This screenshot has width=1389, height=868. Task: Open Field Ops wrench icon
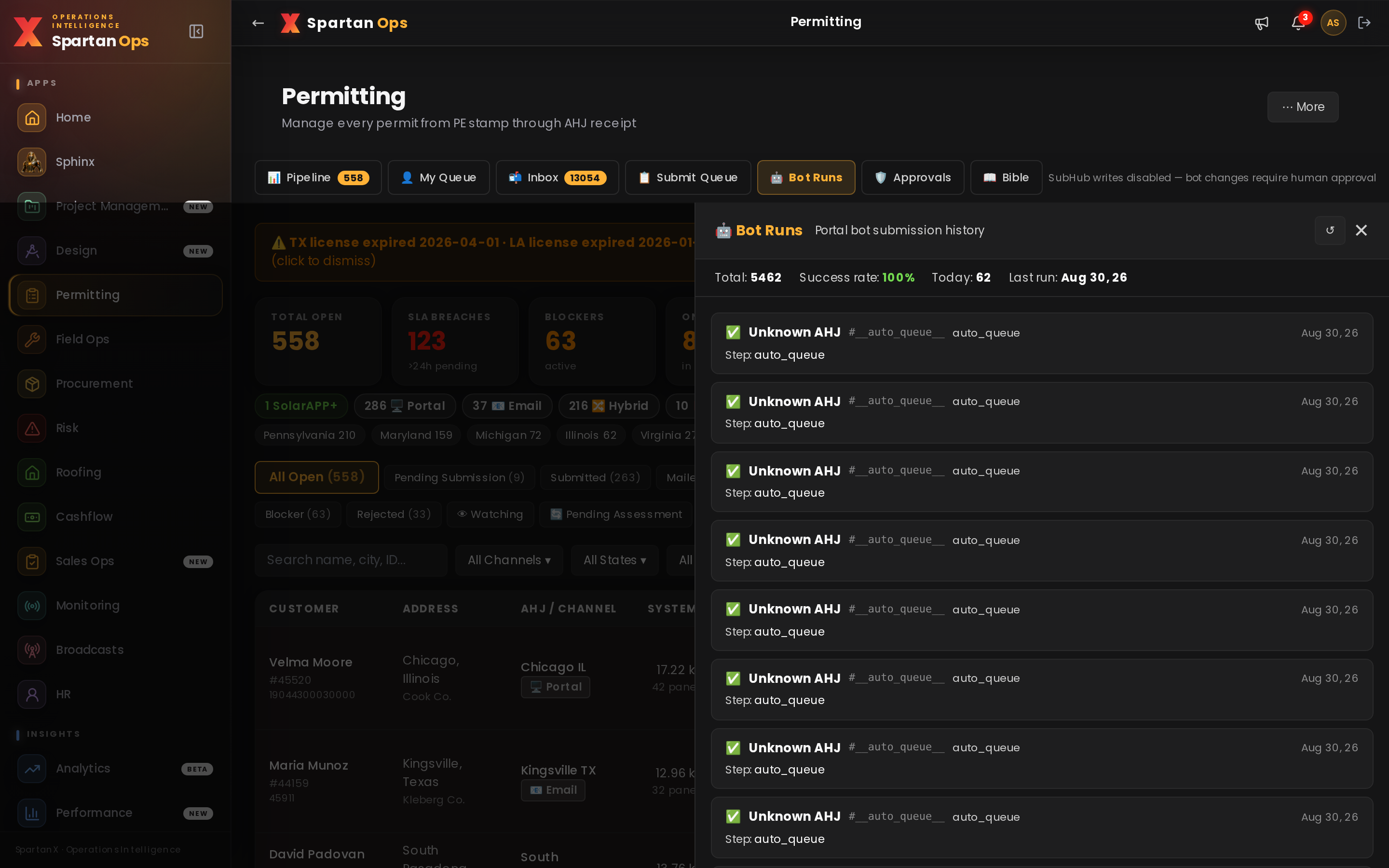point(31,339)
